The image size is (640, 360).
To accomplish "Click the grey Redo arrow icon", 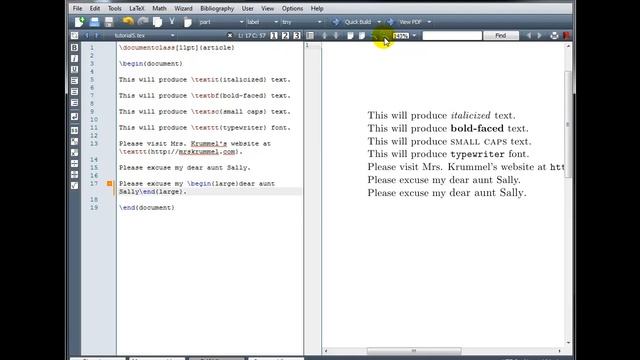I will point(143,22).
